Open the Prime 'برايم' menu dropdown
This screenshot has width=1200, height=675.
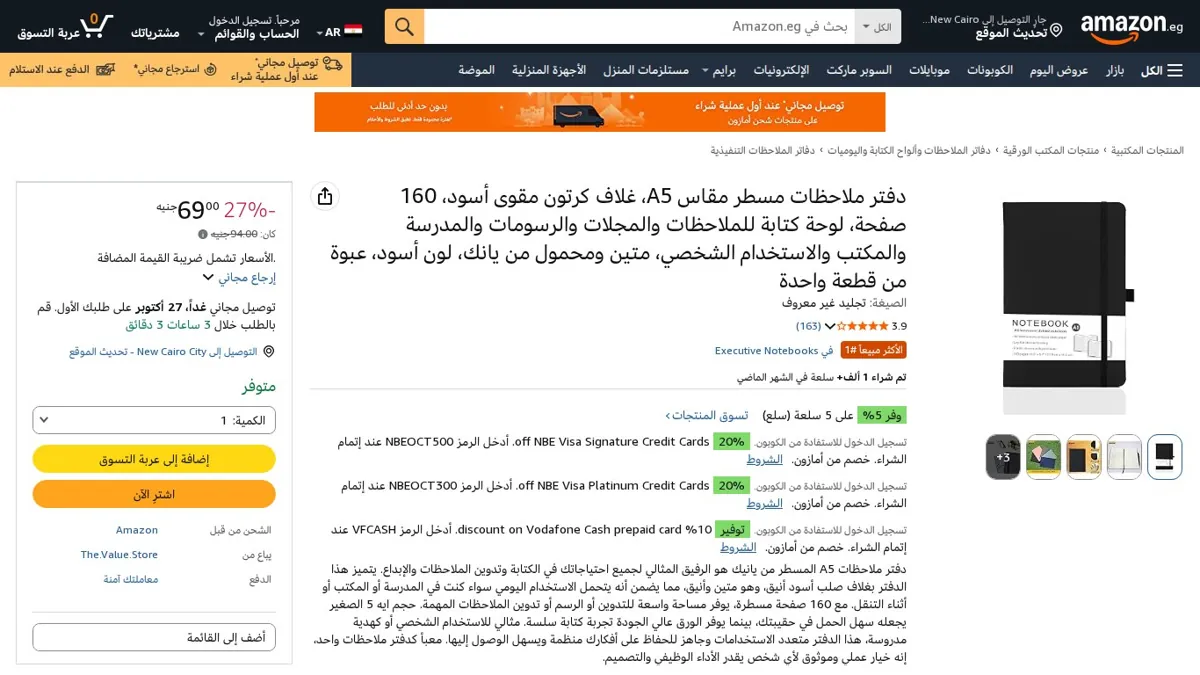(x=719, y=70)
